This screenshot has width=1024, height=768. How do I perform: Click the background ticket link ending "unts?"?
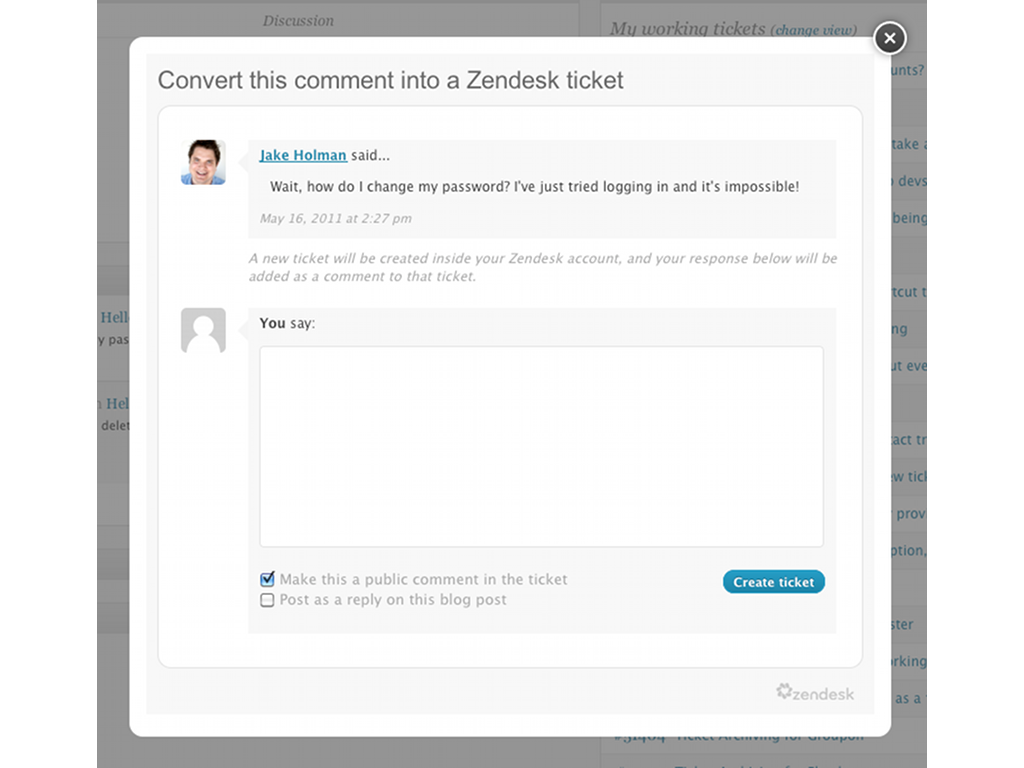pos(907,70)
